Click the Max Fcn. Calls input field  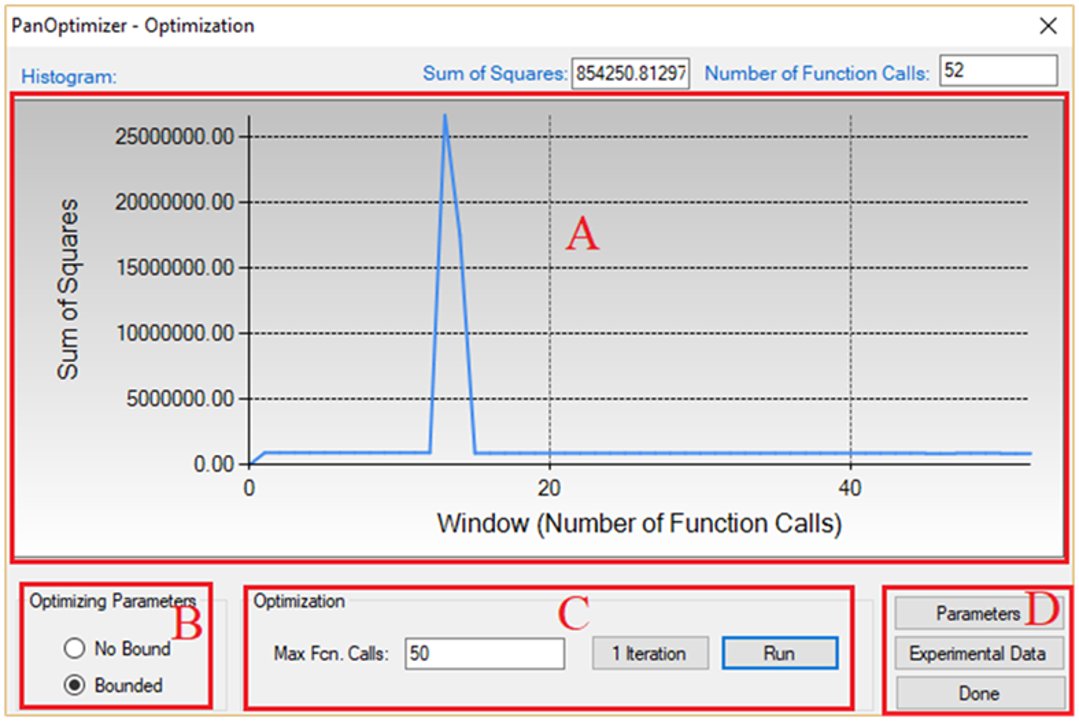coord(484,654)
